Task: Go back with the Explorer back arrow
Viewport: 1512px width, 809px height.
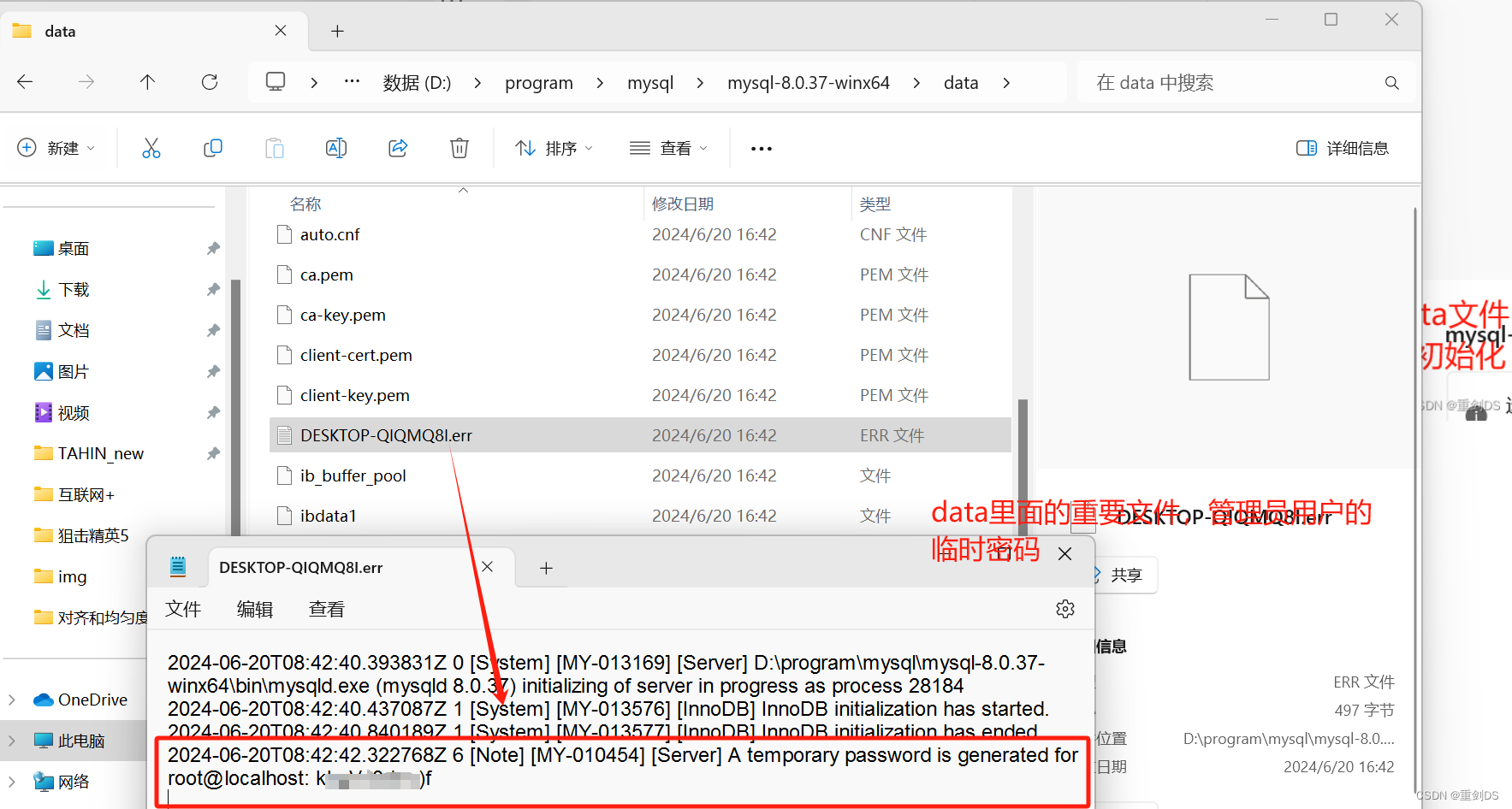Action: click(x=25, y=82)
